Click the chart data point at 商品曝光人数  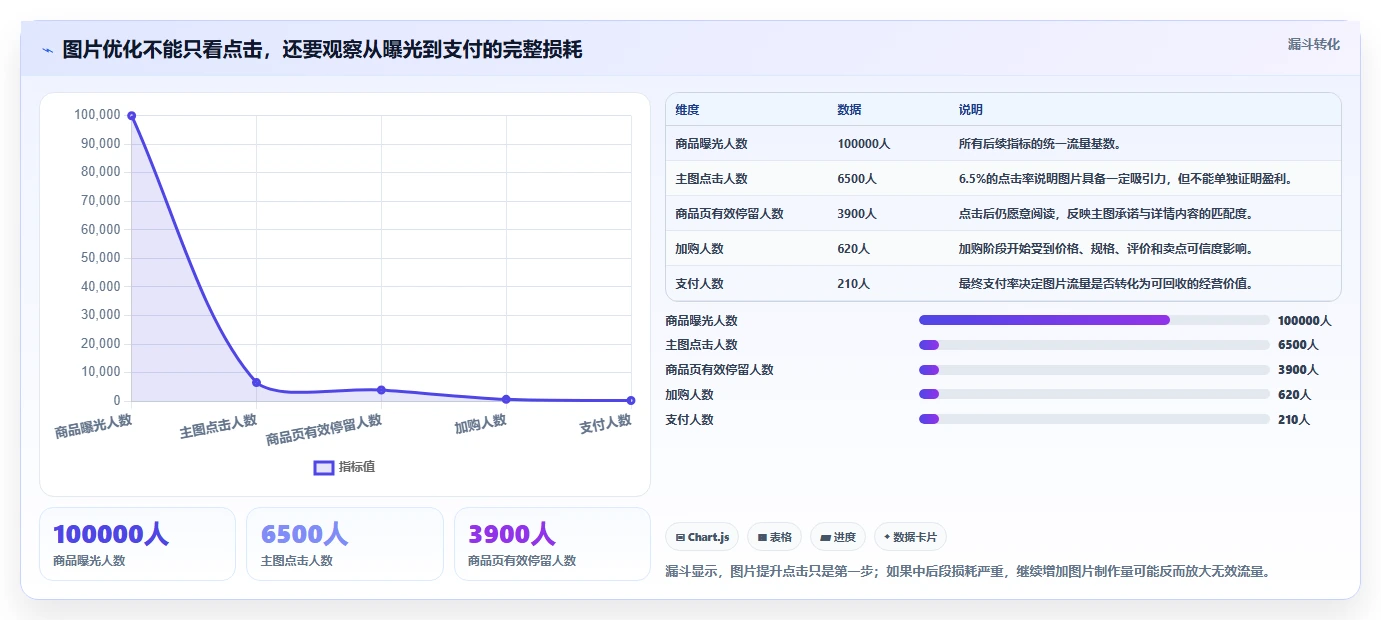click(x=131, y=116)
